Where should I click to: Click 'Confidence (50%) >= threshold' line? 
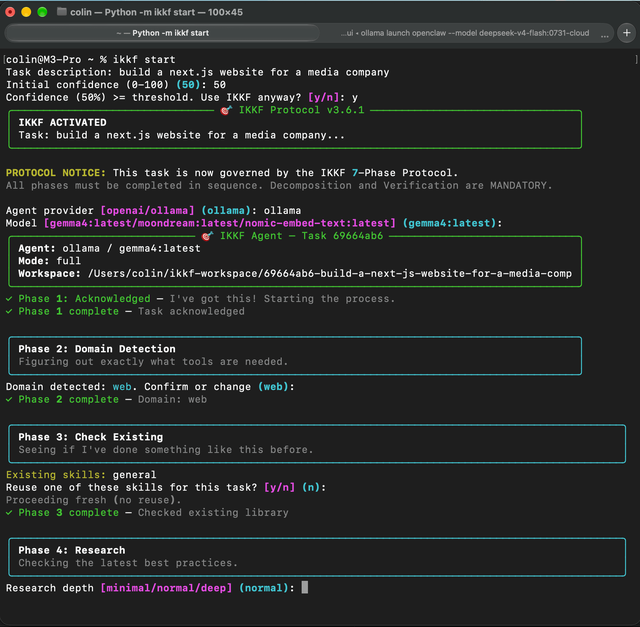tap(182, 98)
